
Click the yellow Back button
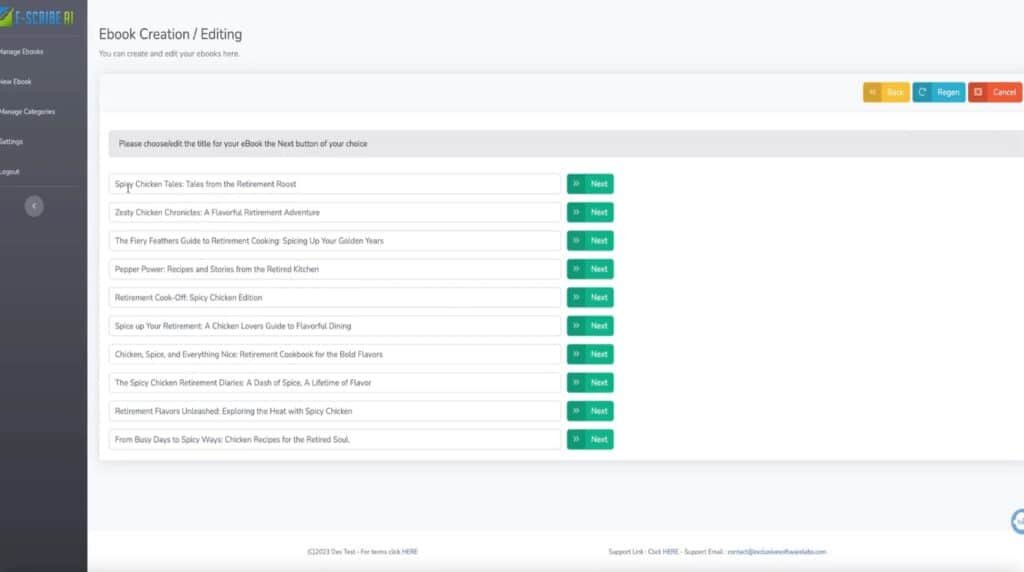coord(886,92)
